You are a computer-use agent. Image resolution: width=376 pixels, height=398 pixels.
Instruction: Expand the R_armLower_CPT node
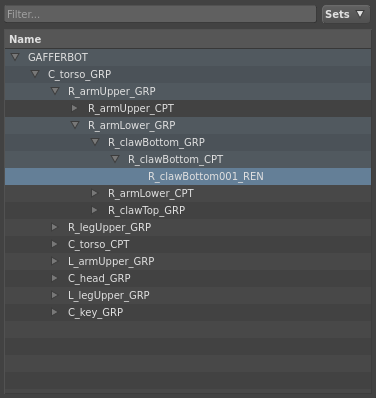(x=95, y=193)
